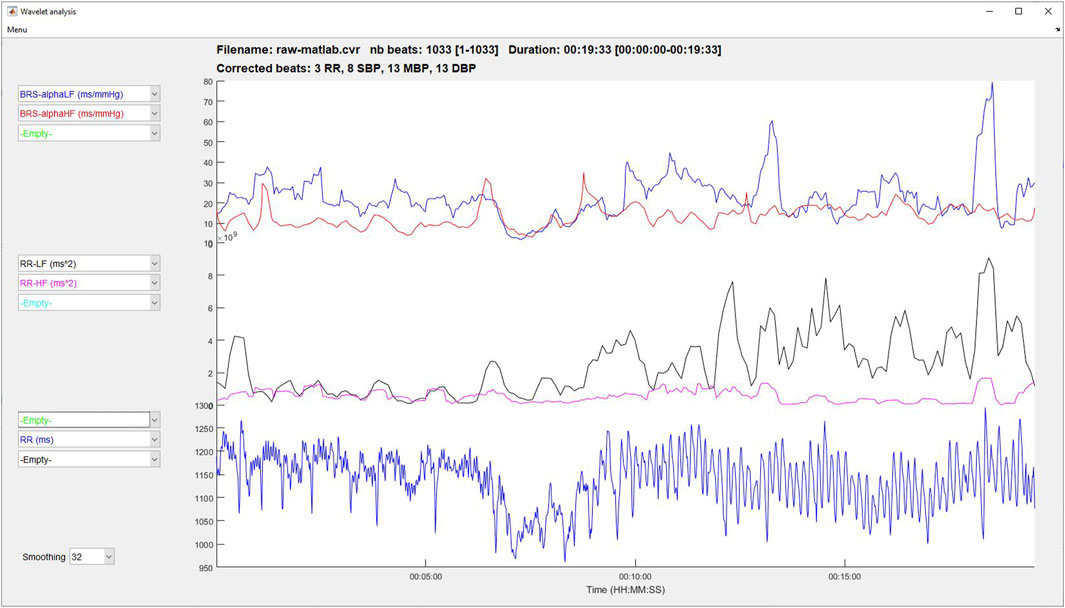The width and height of the screenshot is (1065, 608).
Task: Expand the -Empty- dropdown directly above RR (ms)
Action: (89, 420)
